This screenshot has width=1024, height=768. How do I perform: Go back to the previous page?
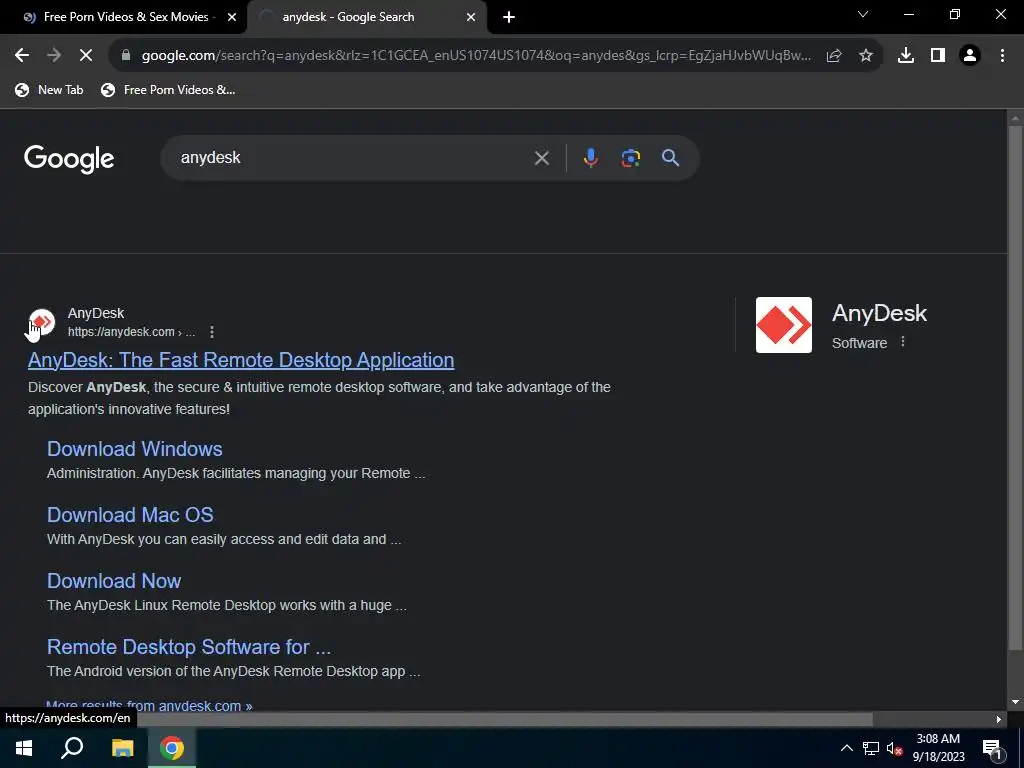pos(22,56)
